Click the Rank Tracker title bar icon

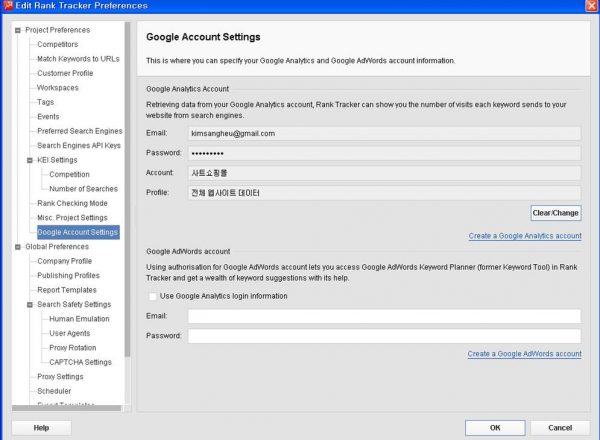8,6
